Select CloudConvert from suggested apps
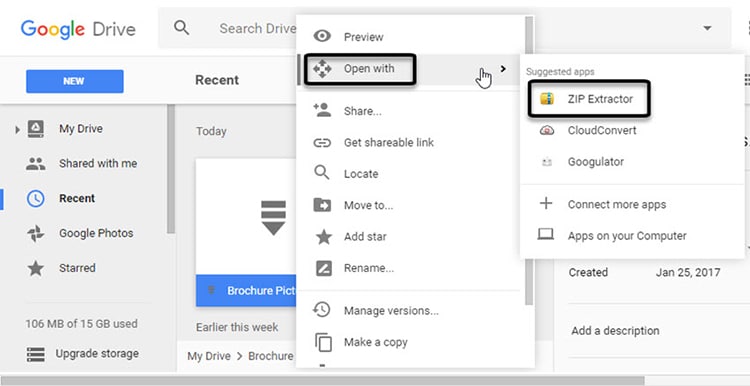This screenshot has width=750, height=386. coord(602,131)
